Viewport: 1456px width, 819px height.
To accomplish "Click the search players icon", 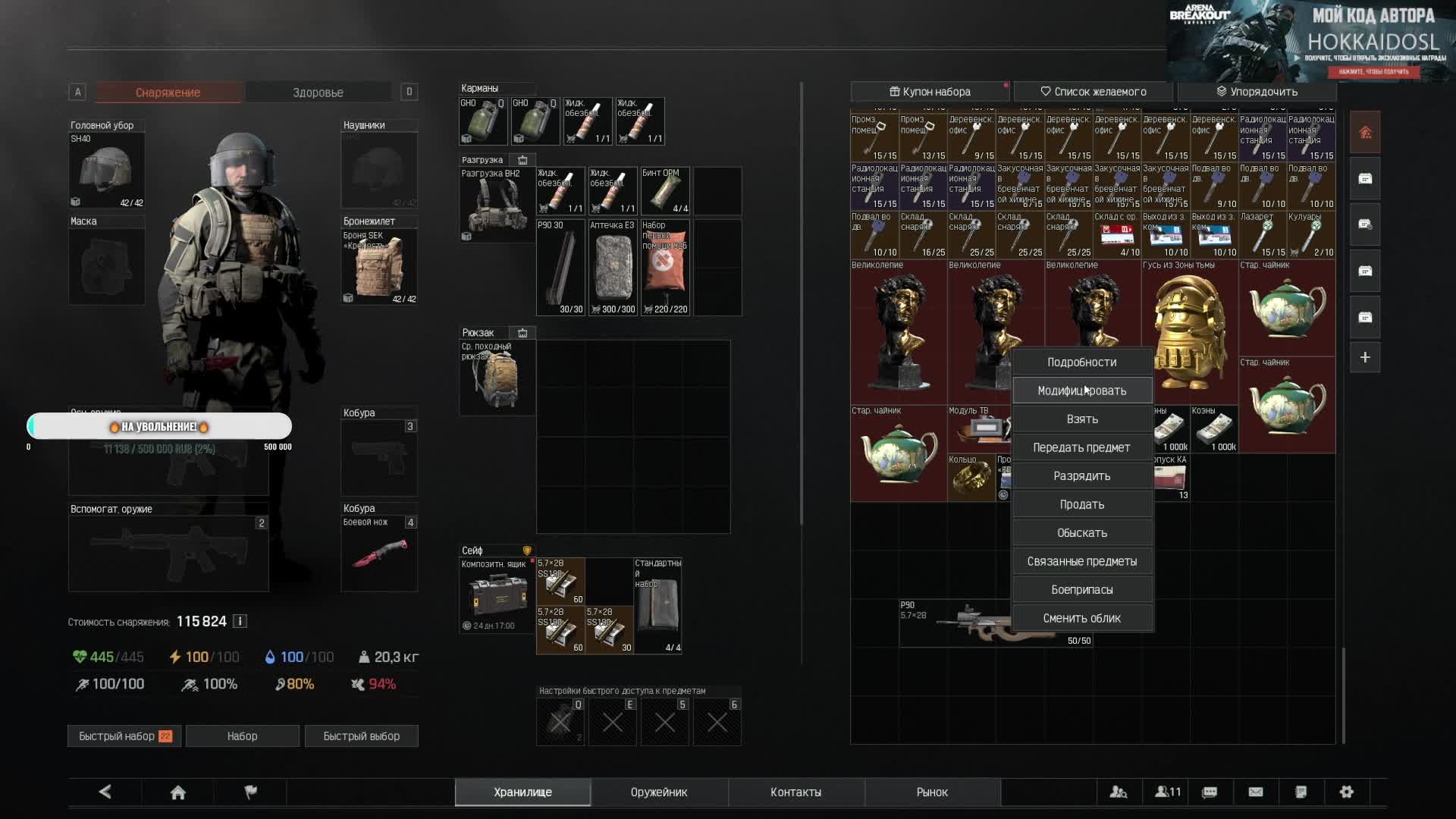I will pos(1118,792).
